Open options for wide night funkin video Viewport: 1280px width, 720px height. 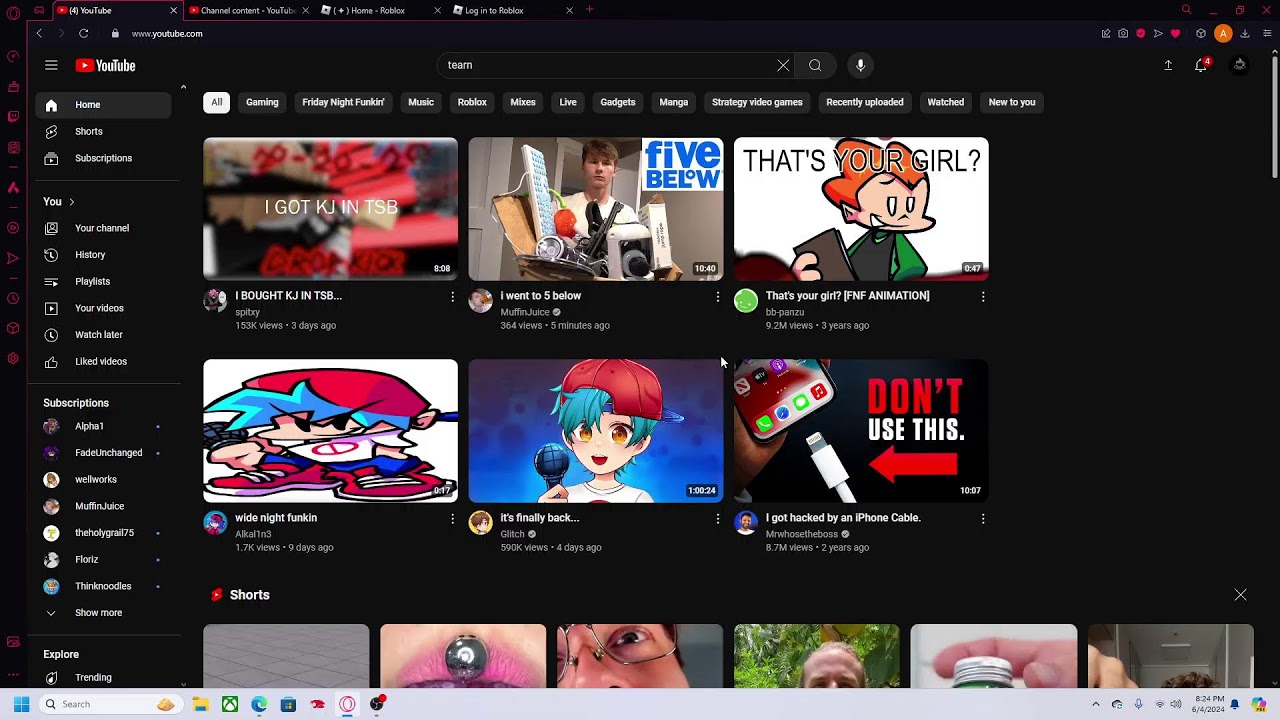452,518
